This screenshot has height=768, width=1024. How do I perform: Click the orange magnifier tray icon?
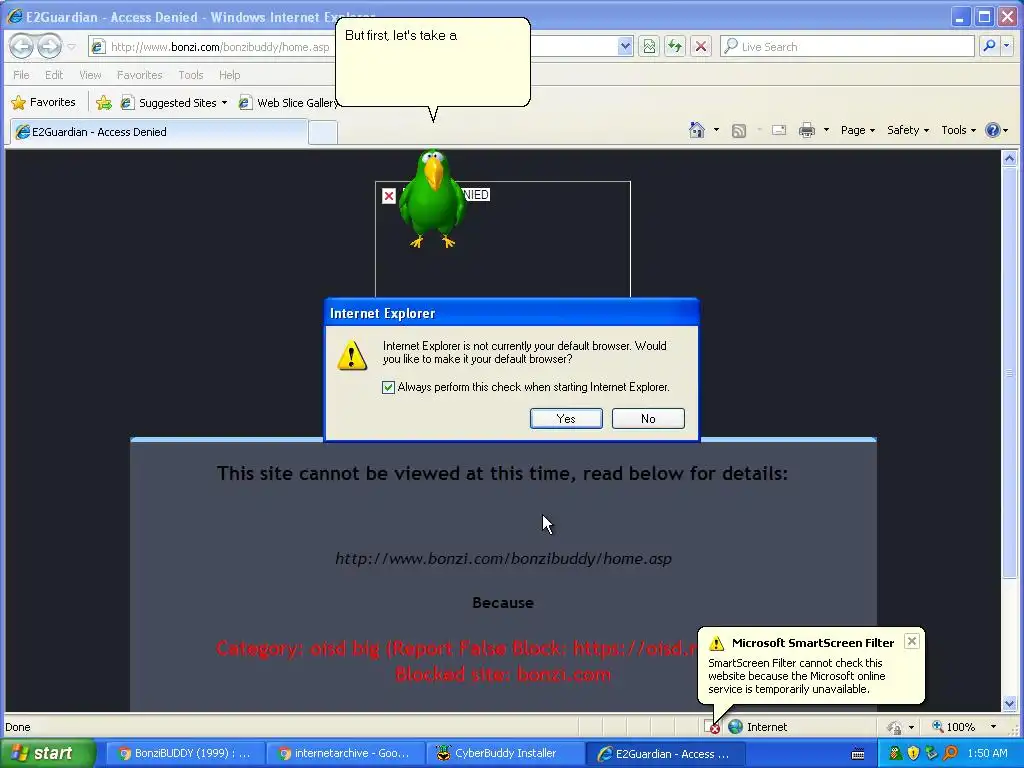(950, 754)
